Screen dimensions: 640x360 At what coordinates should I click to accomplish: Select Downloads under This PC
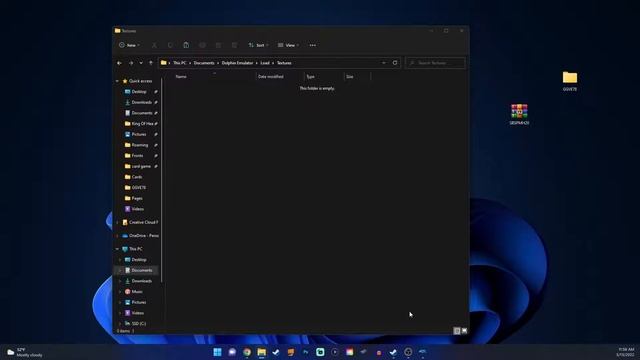click(141, 281)
